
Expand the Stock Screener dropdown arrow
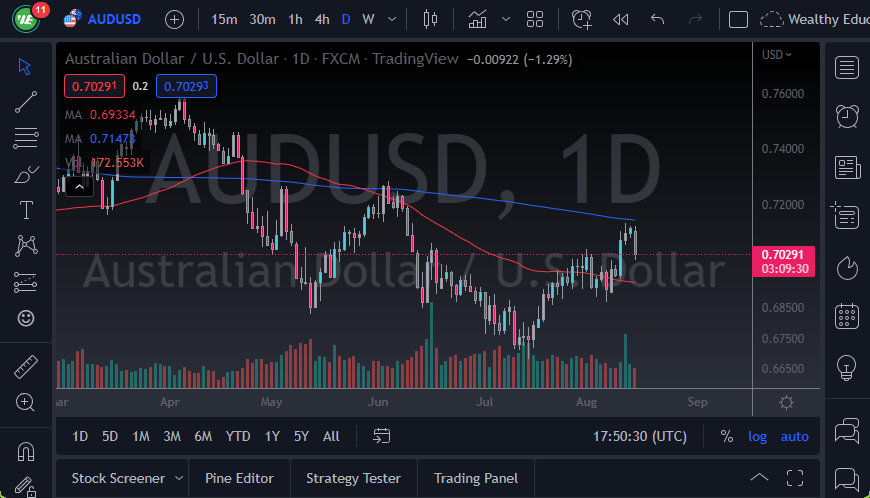tap(179, 478)
